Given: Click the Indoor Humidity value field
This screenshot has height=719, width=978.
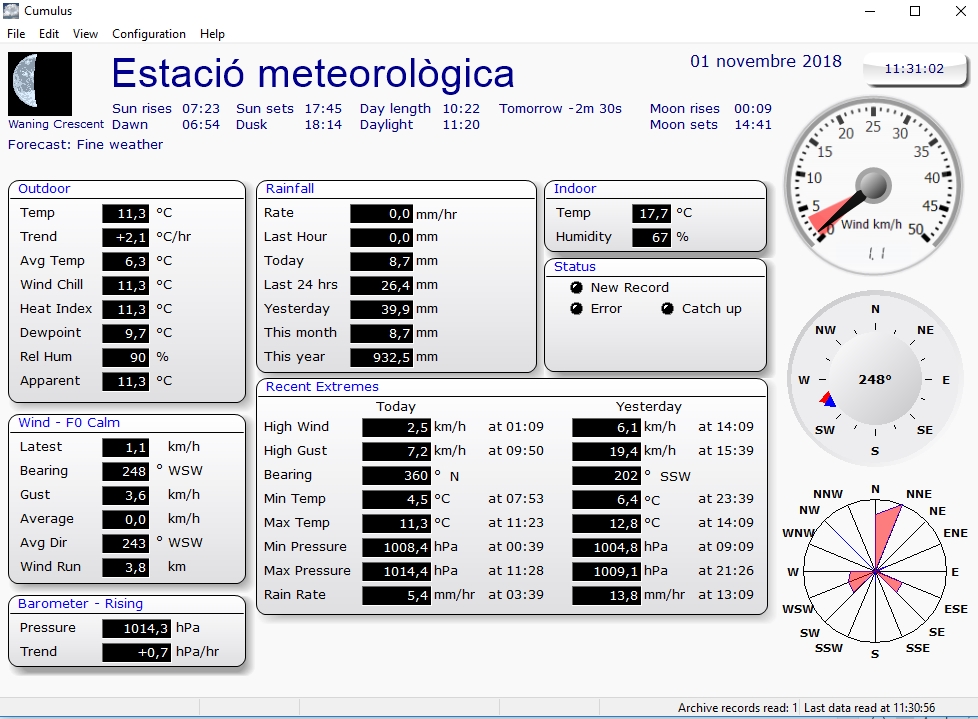Looking at the screenshot, I should pos(651,237).
